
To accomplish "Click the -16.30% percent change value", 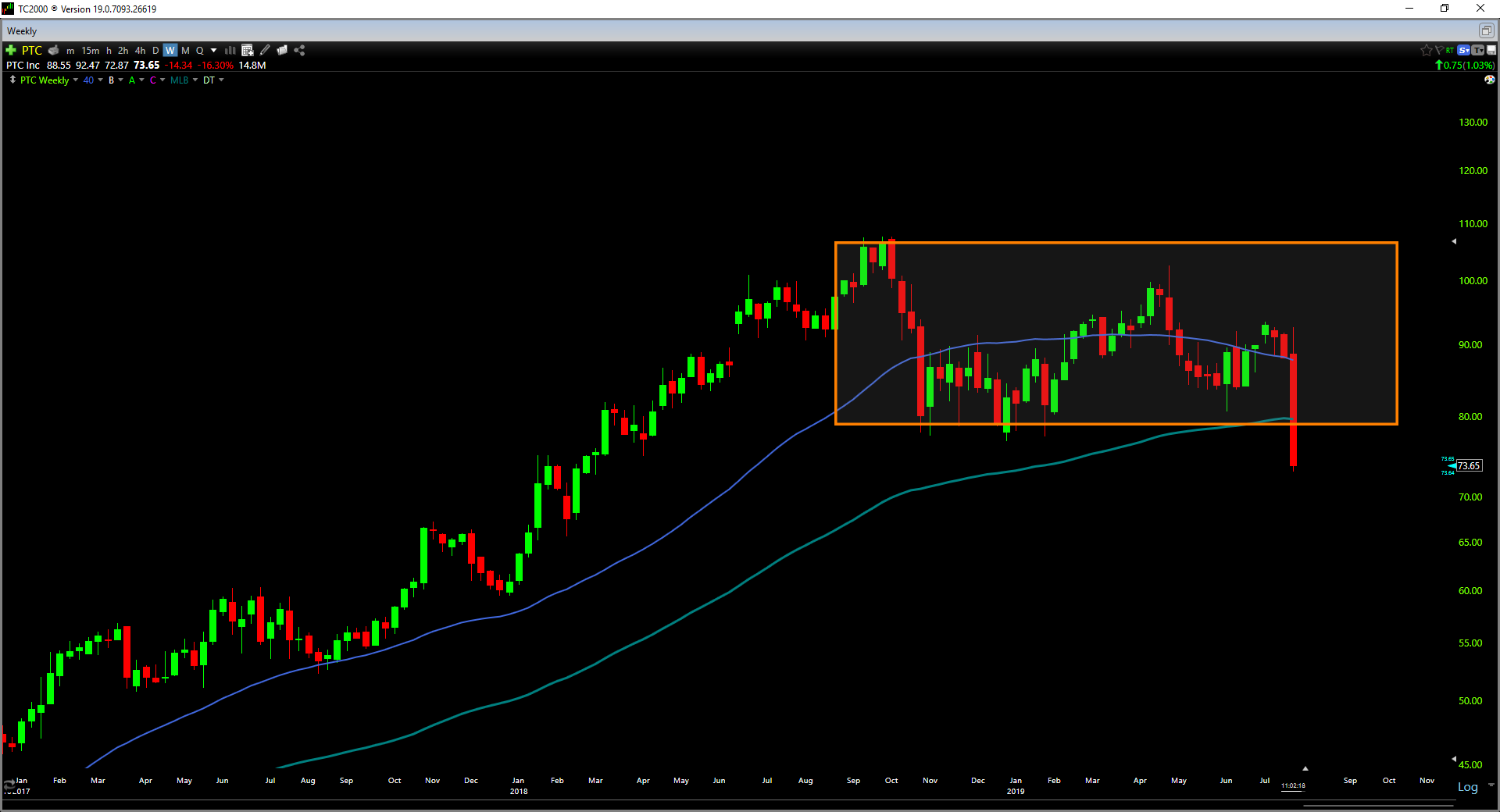I will coord(216,66).
